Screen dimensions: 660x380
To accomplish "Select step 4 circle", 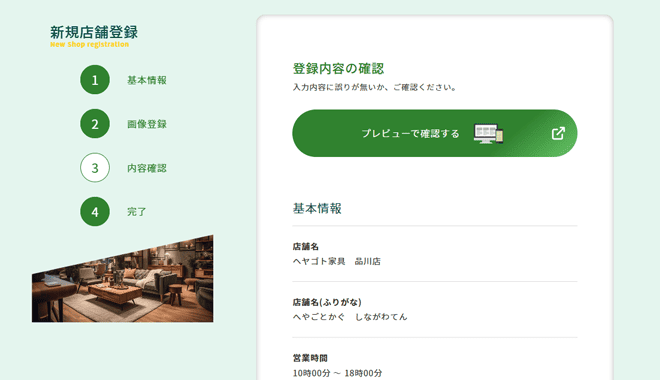I will [x=95, y=212].
